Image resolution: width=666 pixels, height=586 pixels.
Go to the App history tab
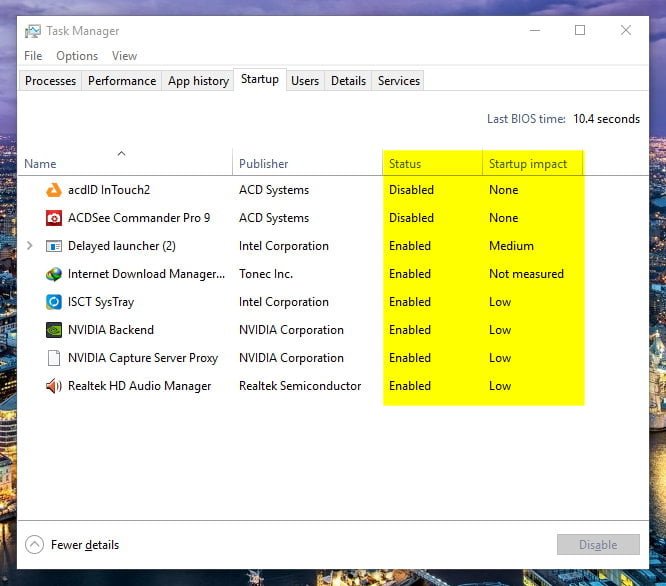198,81
